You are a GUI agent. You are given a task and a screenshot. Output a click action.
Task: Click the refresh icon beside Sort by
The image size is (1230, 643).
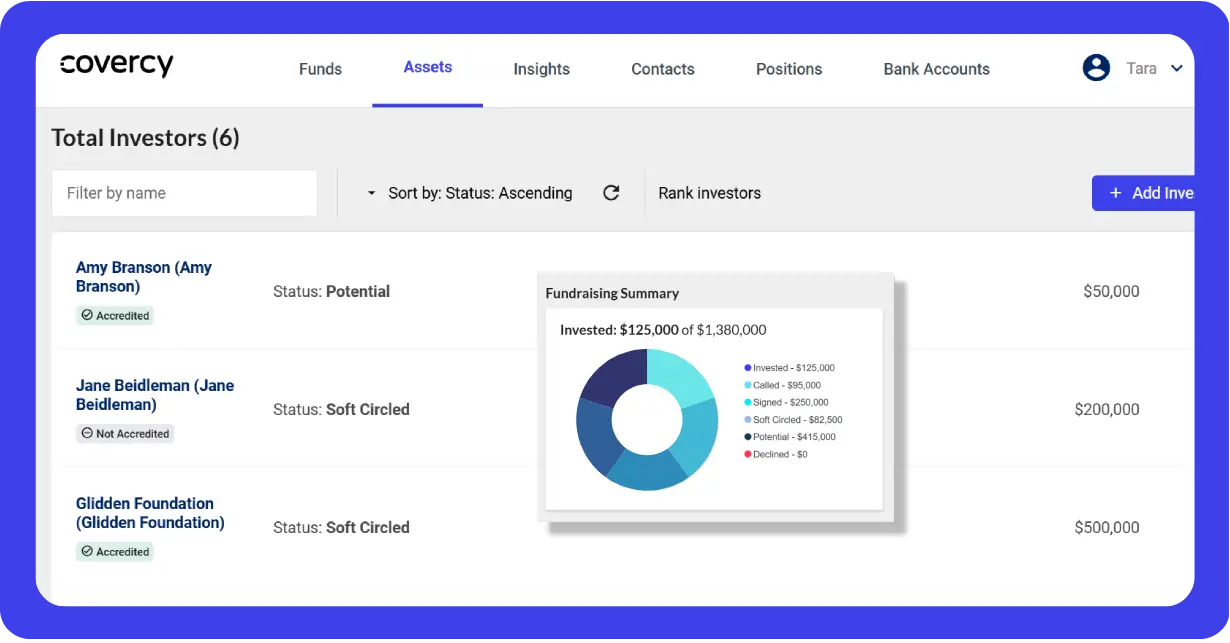(611, 193)
